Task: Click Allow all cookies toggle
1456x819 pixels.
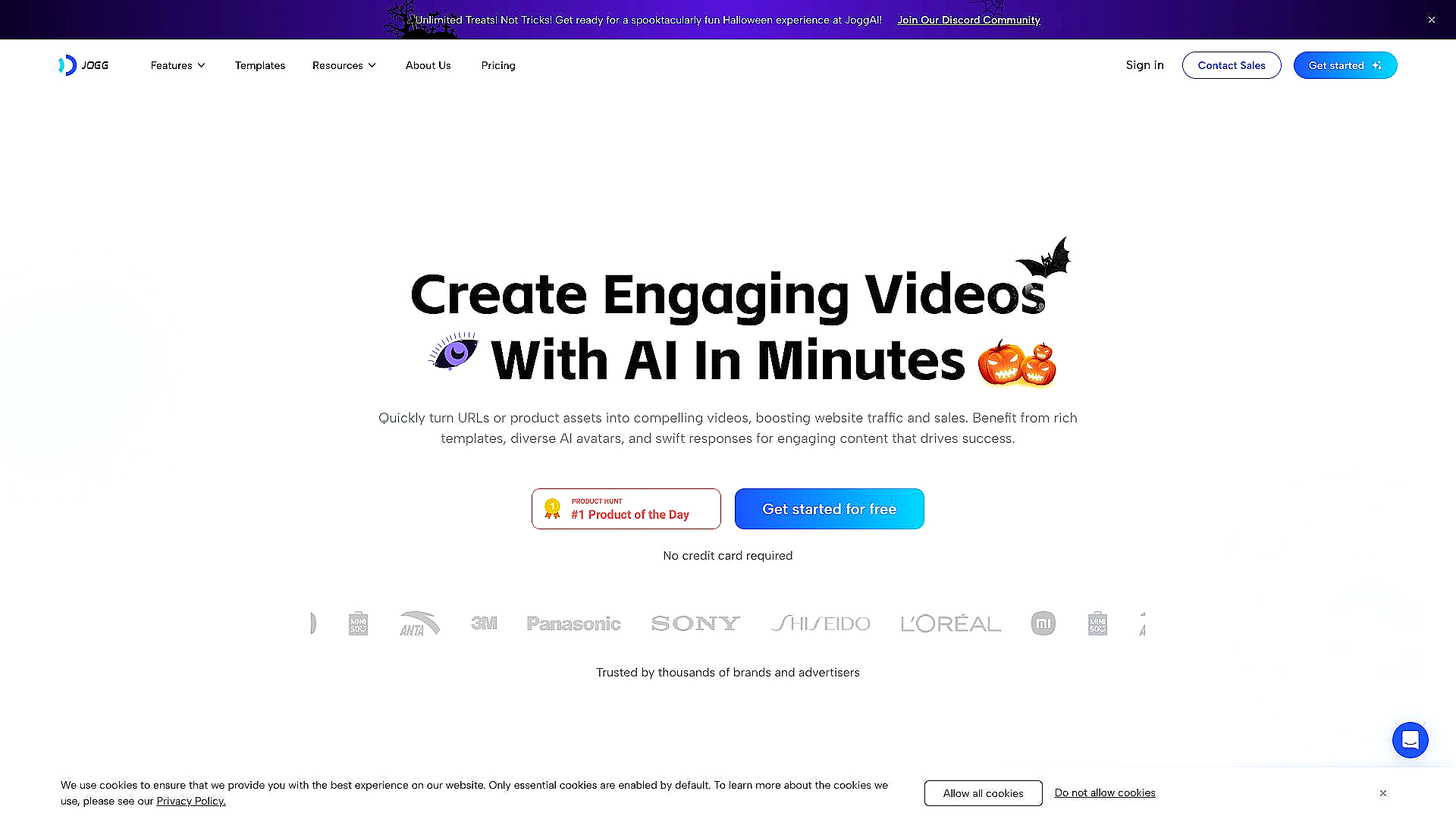Action: point(983,793)
